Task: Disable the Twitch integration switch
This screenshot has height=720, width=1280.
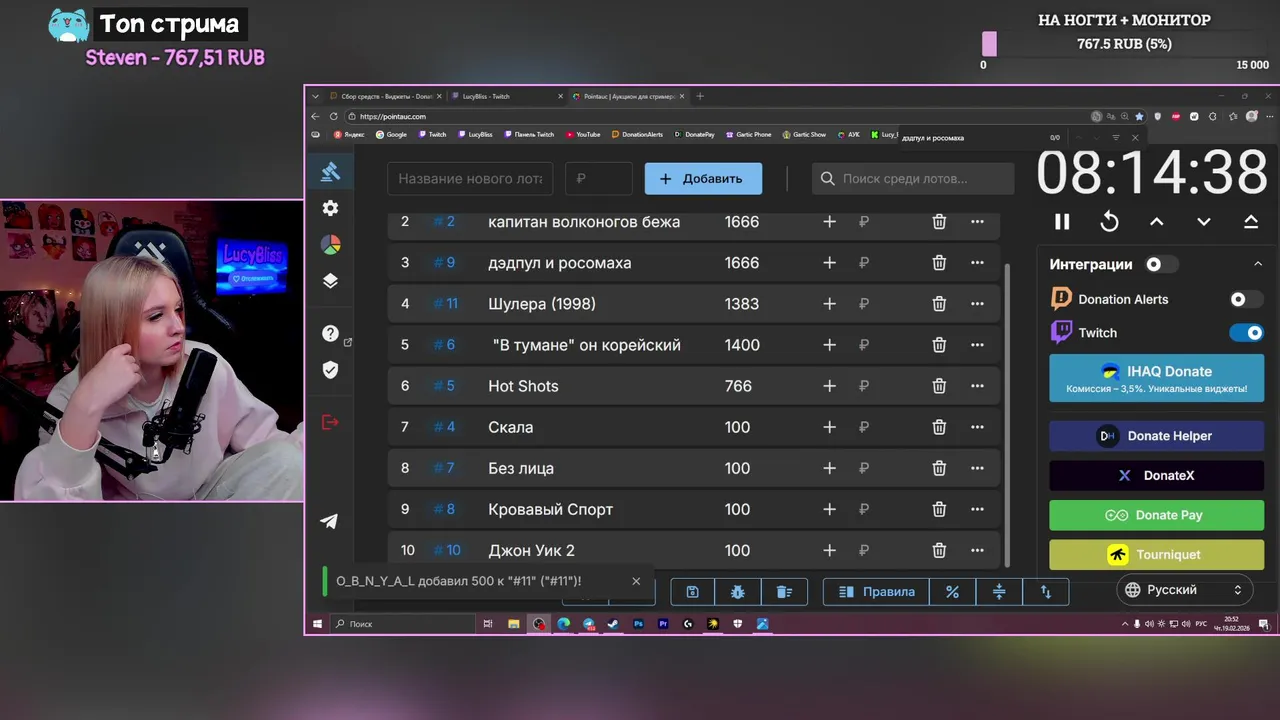Action: coord(1246,333)
